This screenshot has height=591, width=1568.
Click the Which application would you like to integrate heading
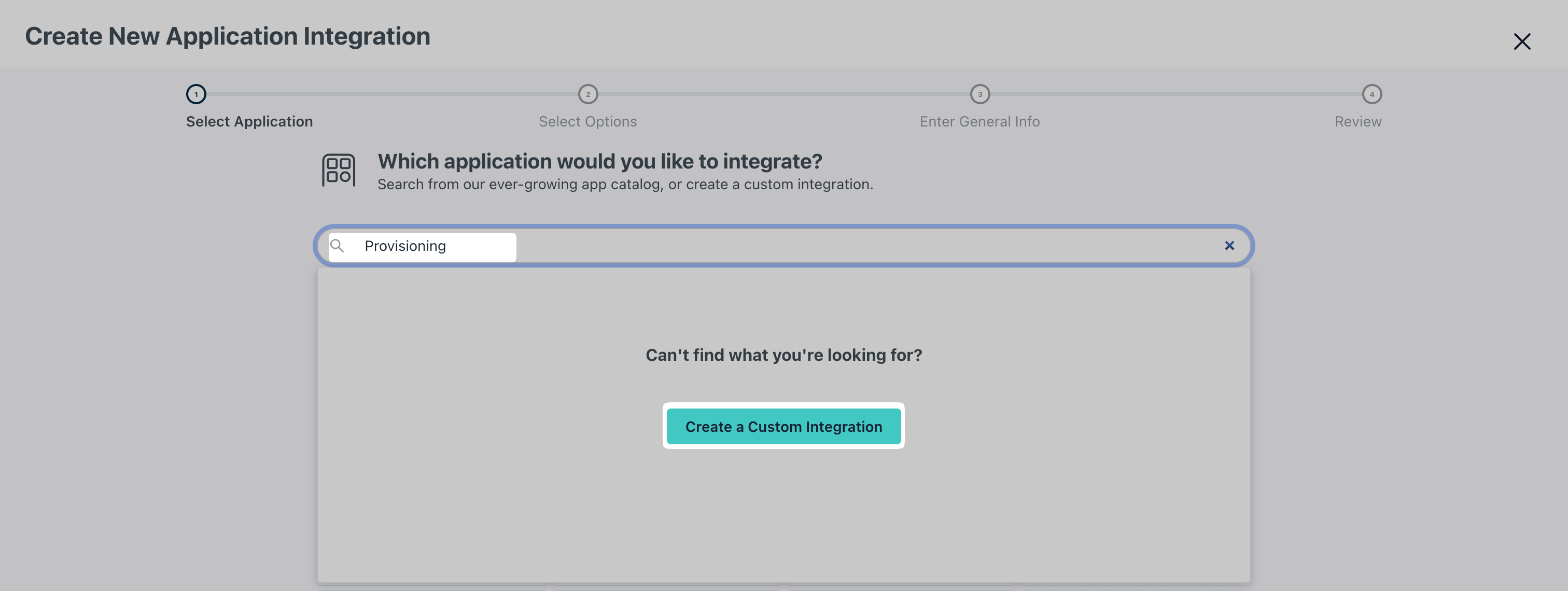[x=599, y=161]
